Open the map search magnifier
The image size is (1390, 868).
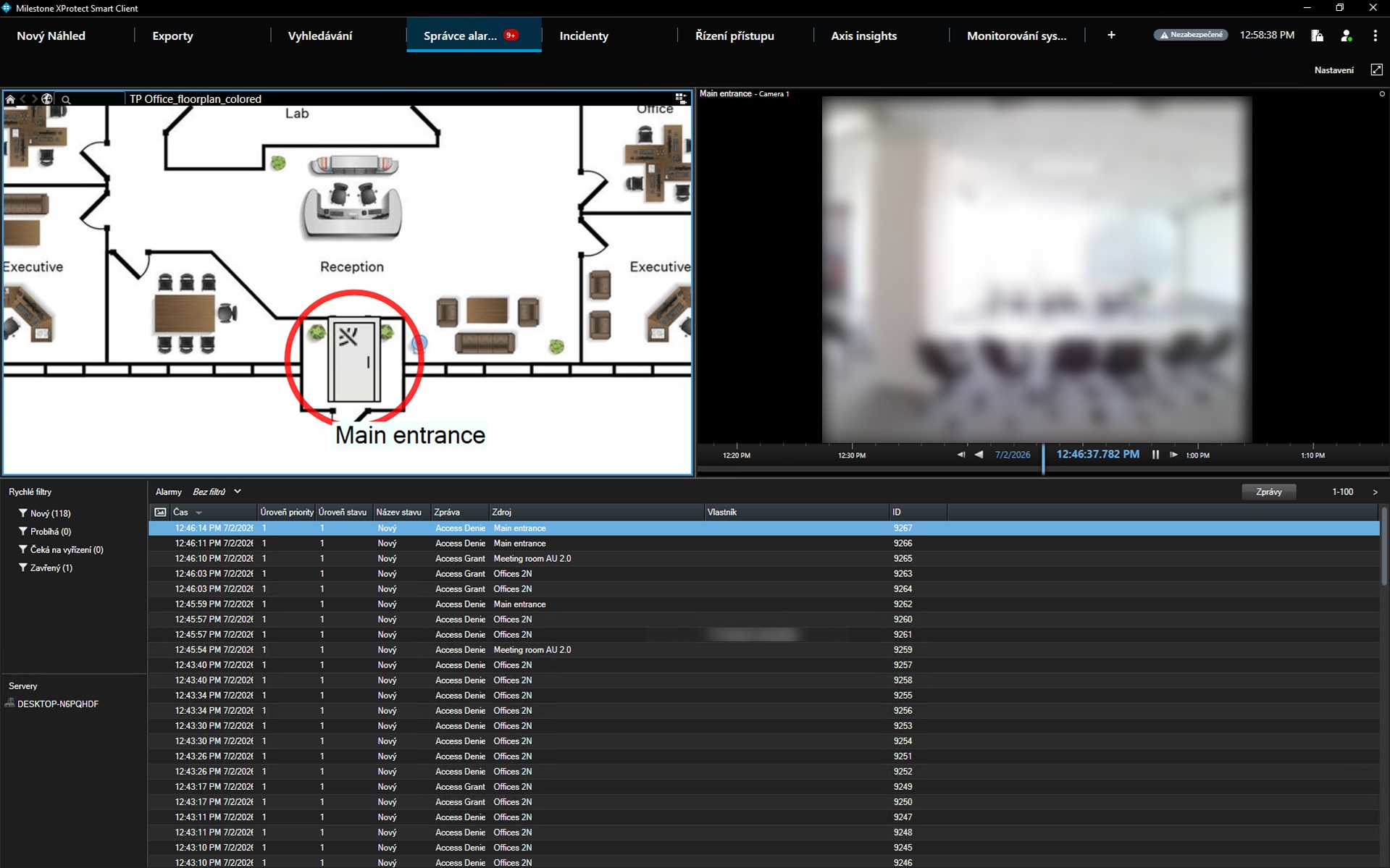tap(66, 99)
